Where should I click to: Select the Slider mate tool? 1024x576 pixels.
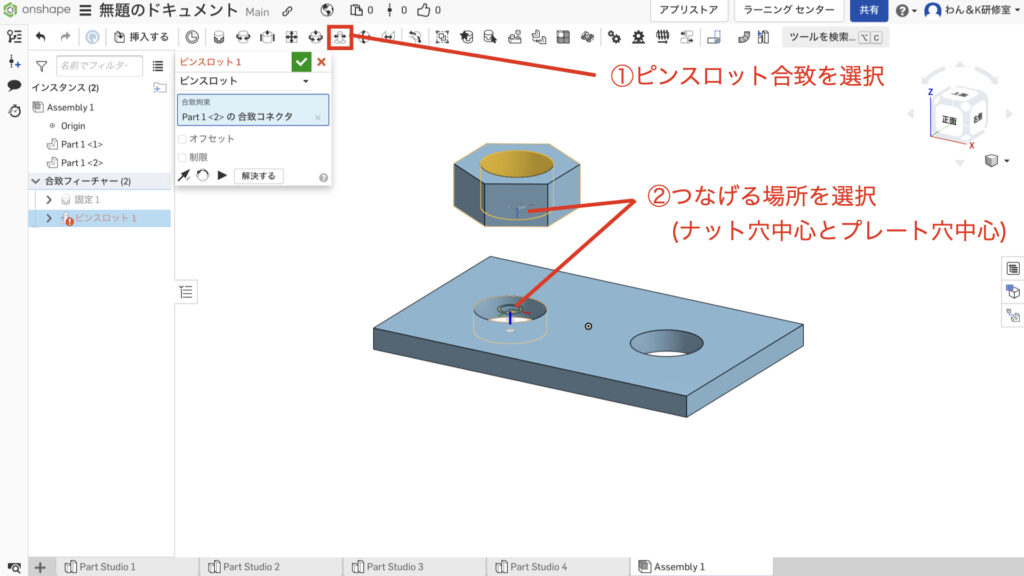click(267, 37)
